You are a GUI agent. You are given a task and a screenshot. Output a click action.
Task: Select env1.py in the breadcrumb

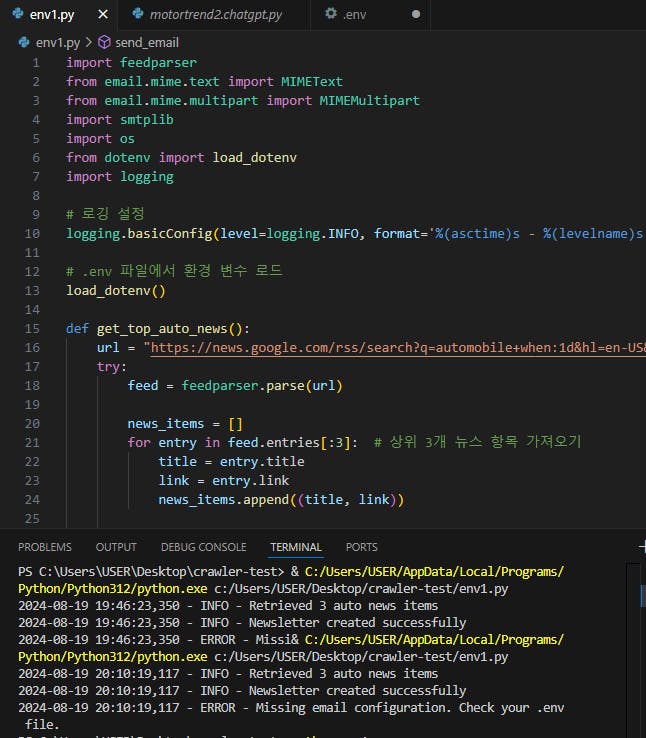[58, 43]
